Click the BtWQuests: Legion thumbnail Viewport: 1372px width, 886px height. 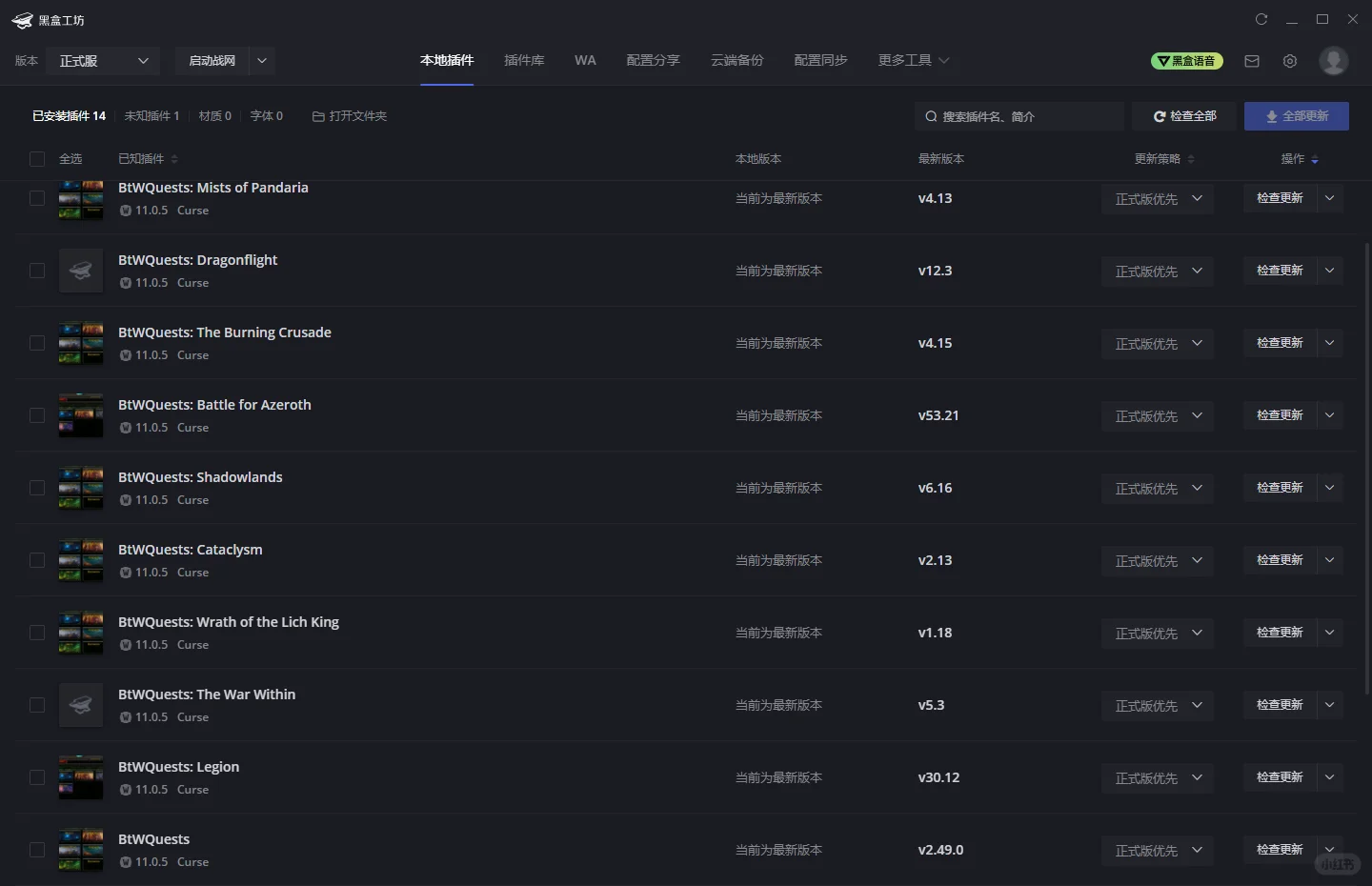tap(81, 777)
